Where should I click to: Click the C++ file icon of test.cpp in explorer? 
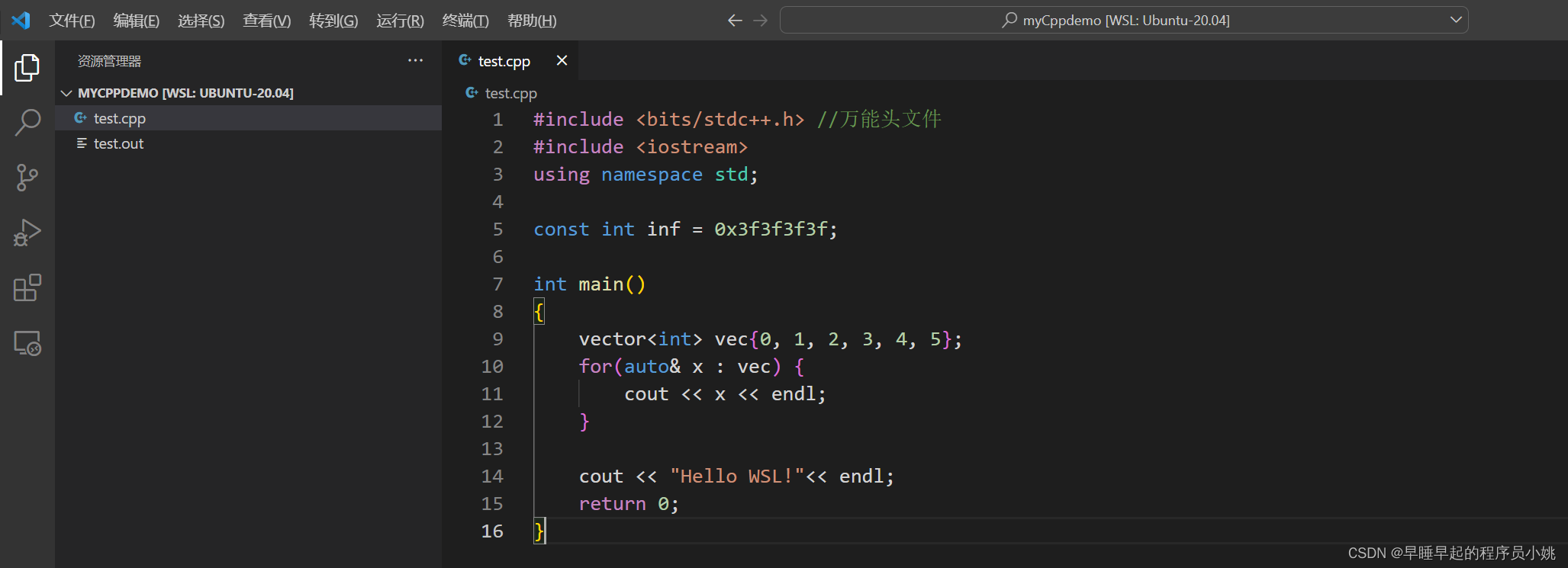pyautogui.click(x=80, y=117)
